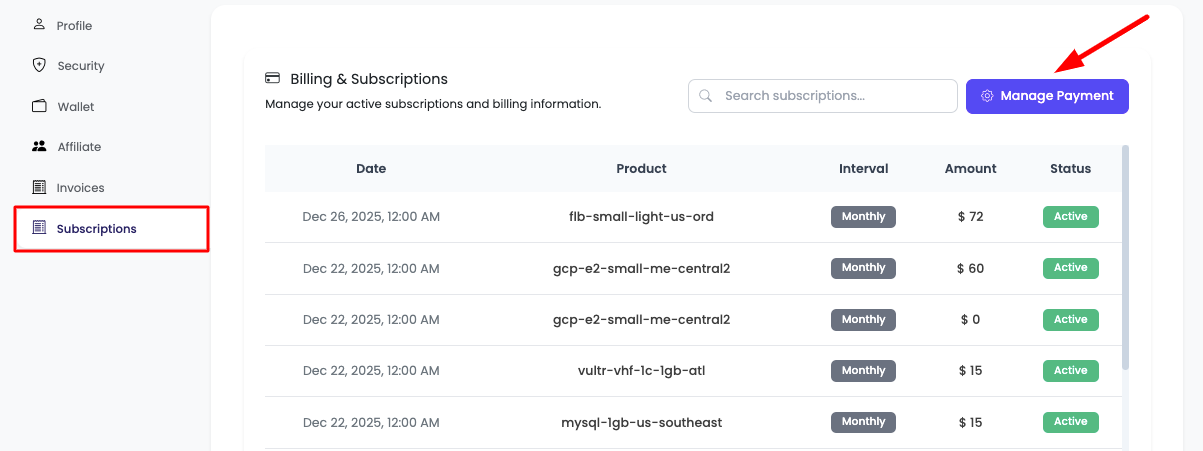The height and width of the screenshot is (451, 1203).
Task: Click Monthly badge in mysql-1gb-us-southeast row
Action: click(863, 422)
